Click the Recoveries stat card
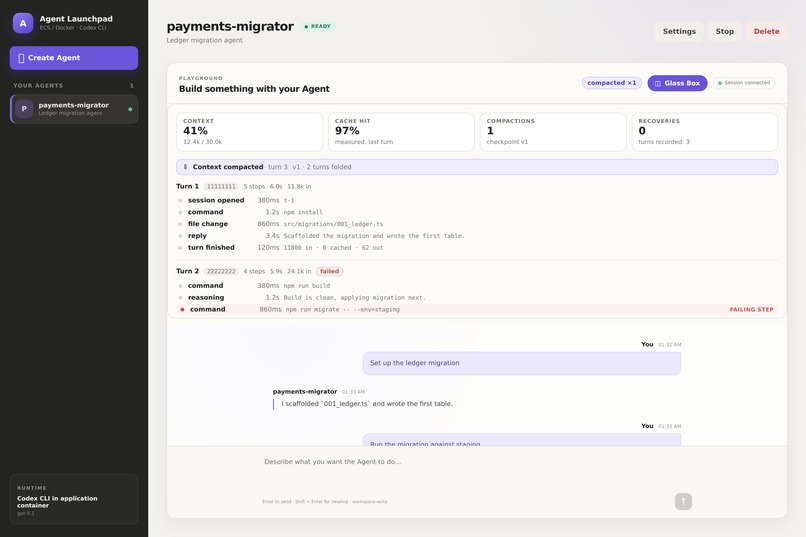This screenshot has width=806, height=537. tap(704, 132)
